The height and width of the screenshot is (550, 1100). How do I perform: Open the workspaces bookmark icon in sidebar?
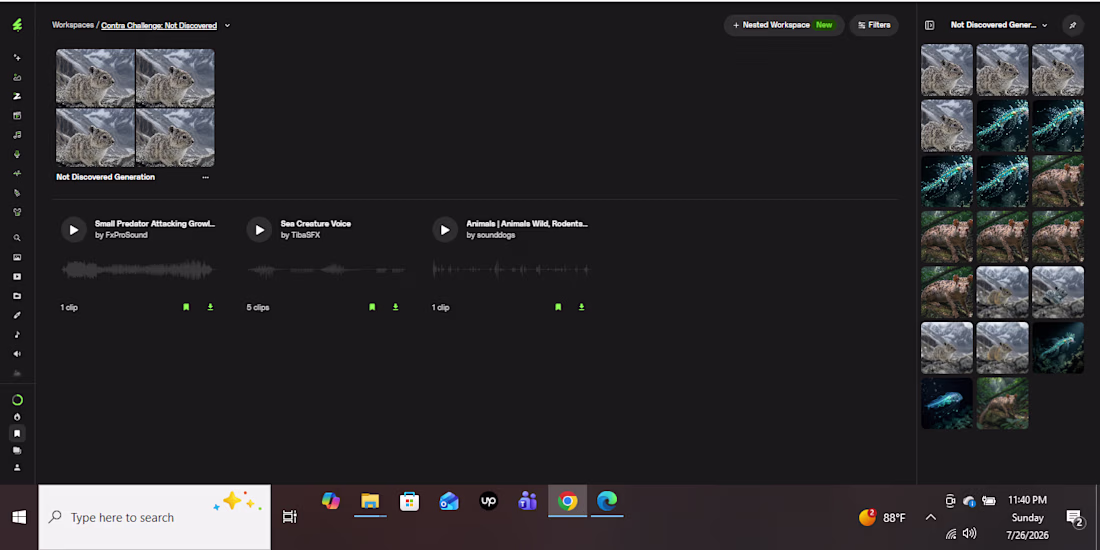click(18, 434)
